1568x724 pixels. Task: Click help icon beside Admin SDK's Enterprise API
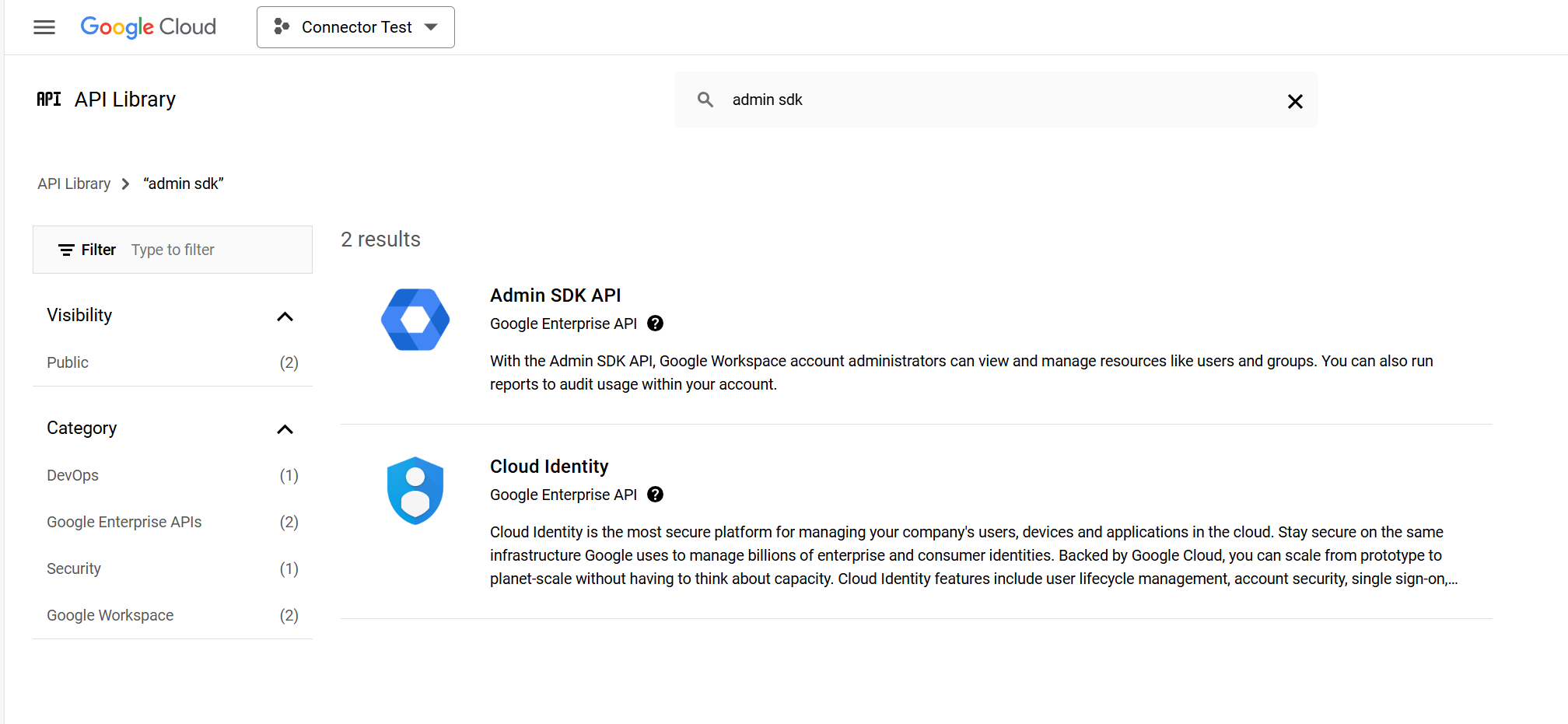pos(656,324)
